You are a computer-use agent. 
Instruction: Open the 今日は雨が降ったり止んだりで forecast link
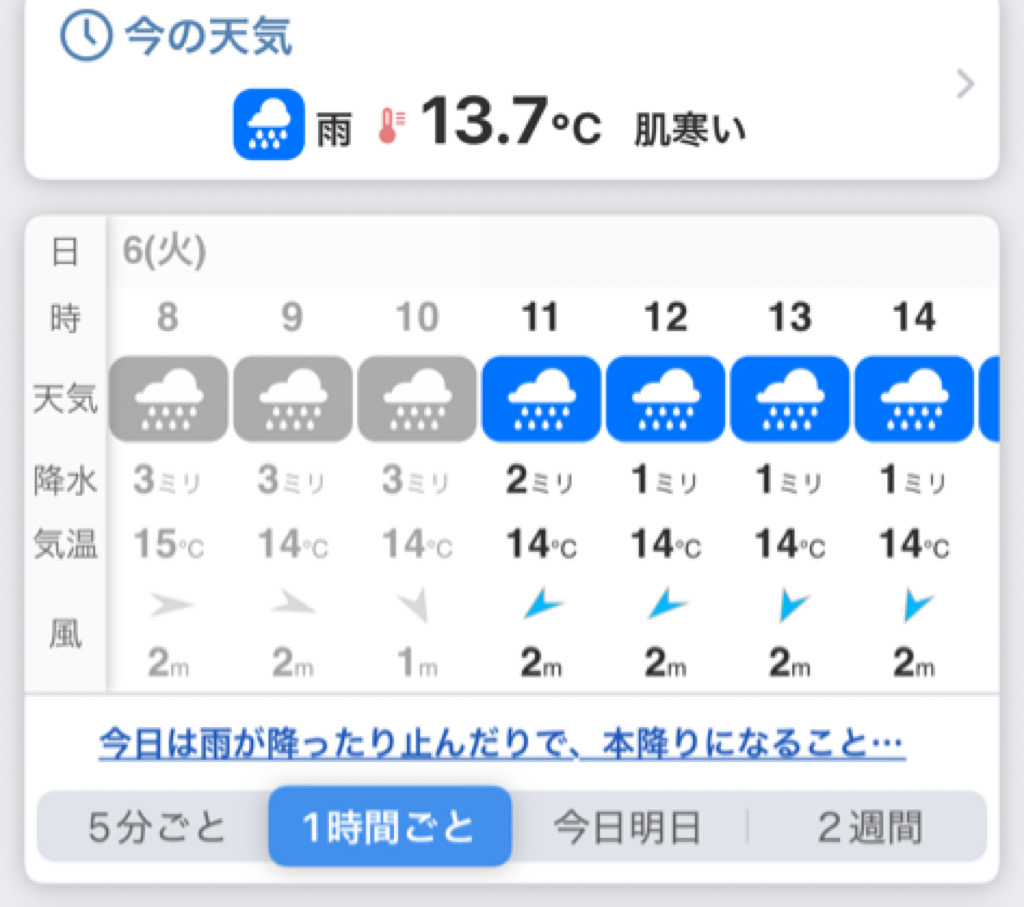click(502, 743)
